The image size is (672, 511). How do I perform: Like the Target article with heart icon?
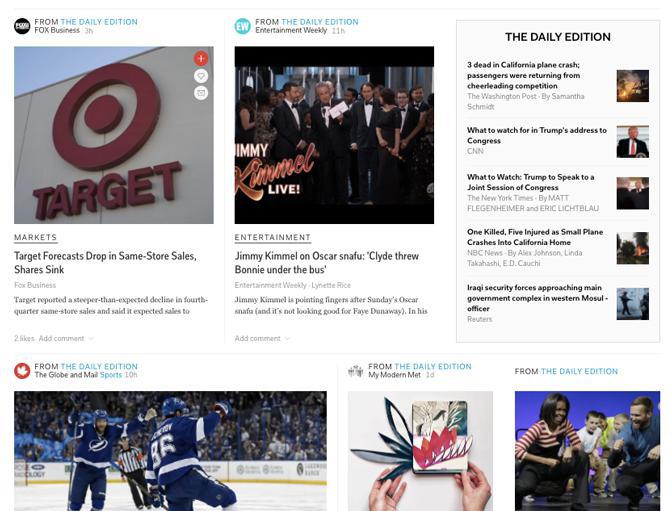pos(201,76)
